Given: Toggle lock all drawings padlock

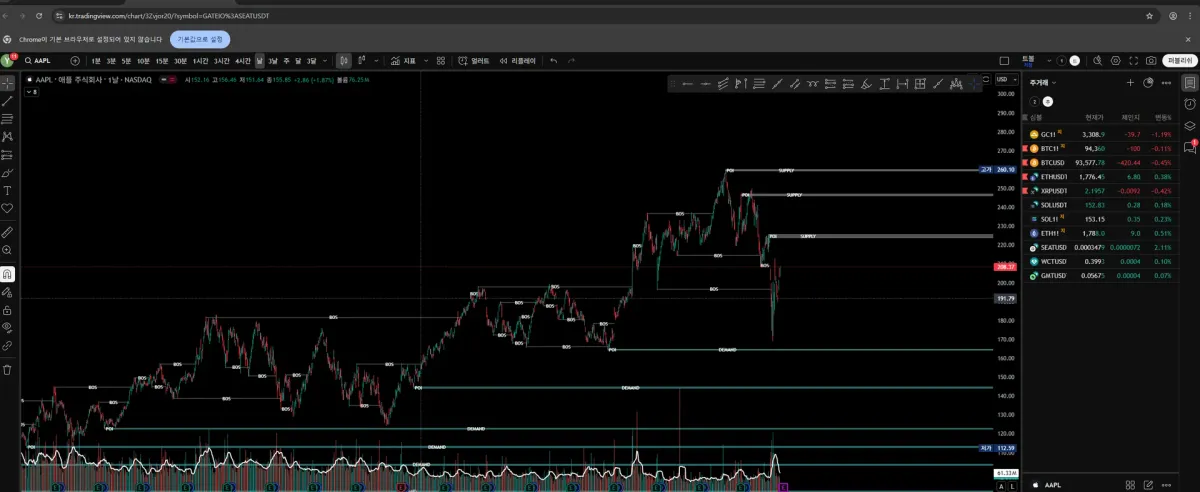Looking at the screenshot, I should (7, 310).
